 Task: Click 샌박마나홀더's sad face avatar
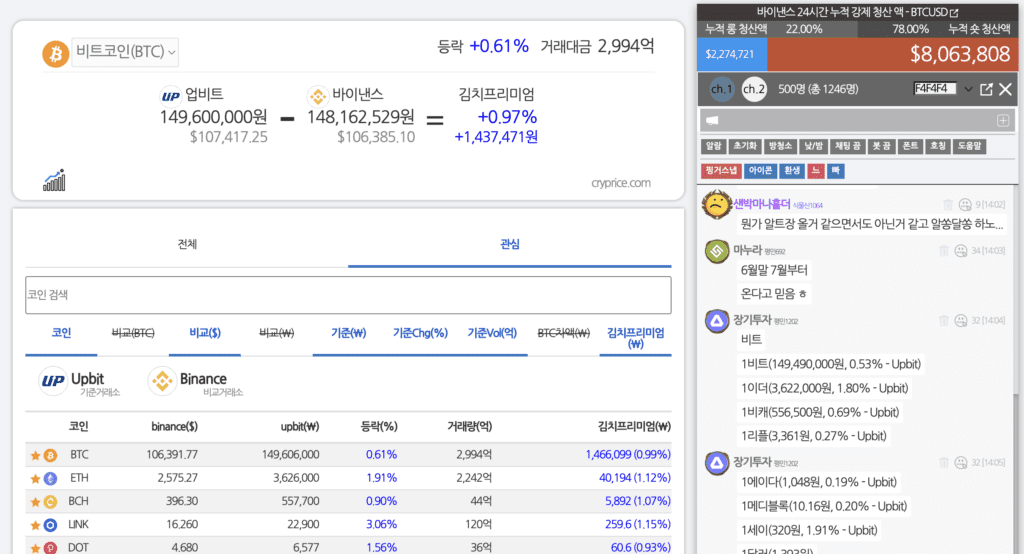point(716,204)
